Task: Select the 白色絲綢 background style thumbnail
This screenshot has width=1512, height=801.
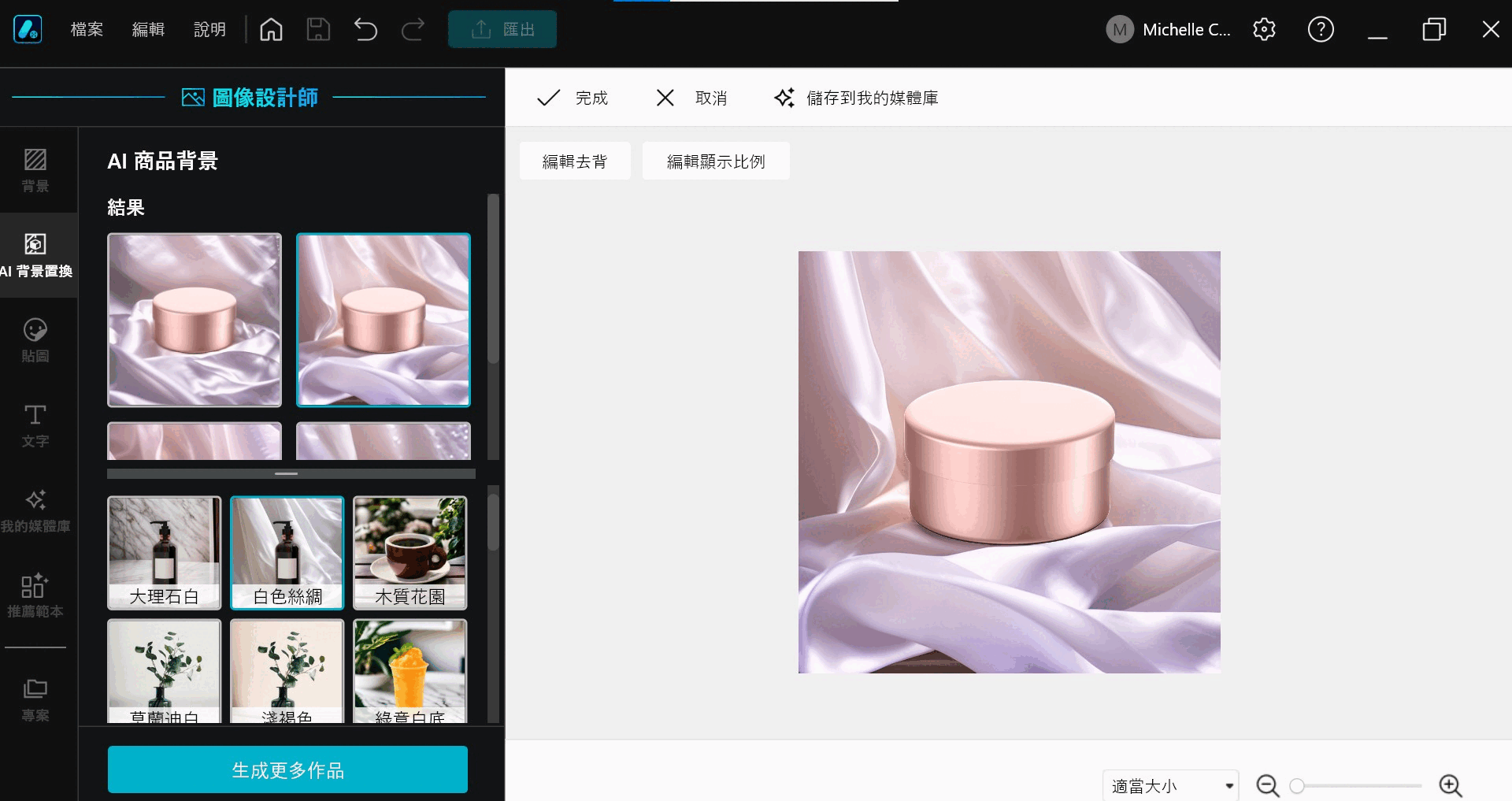Action: 287,552
